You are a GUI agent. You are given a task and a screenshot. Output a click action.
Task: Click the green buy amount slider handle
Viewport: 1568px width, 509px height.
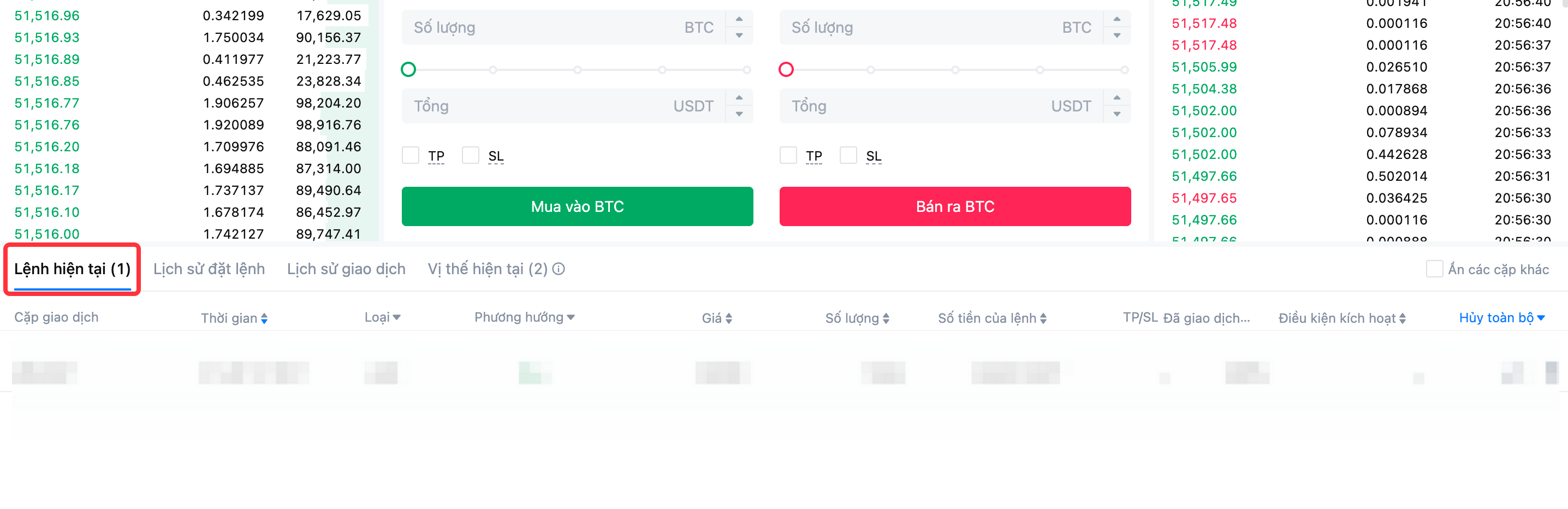[408, 69]
